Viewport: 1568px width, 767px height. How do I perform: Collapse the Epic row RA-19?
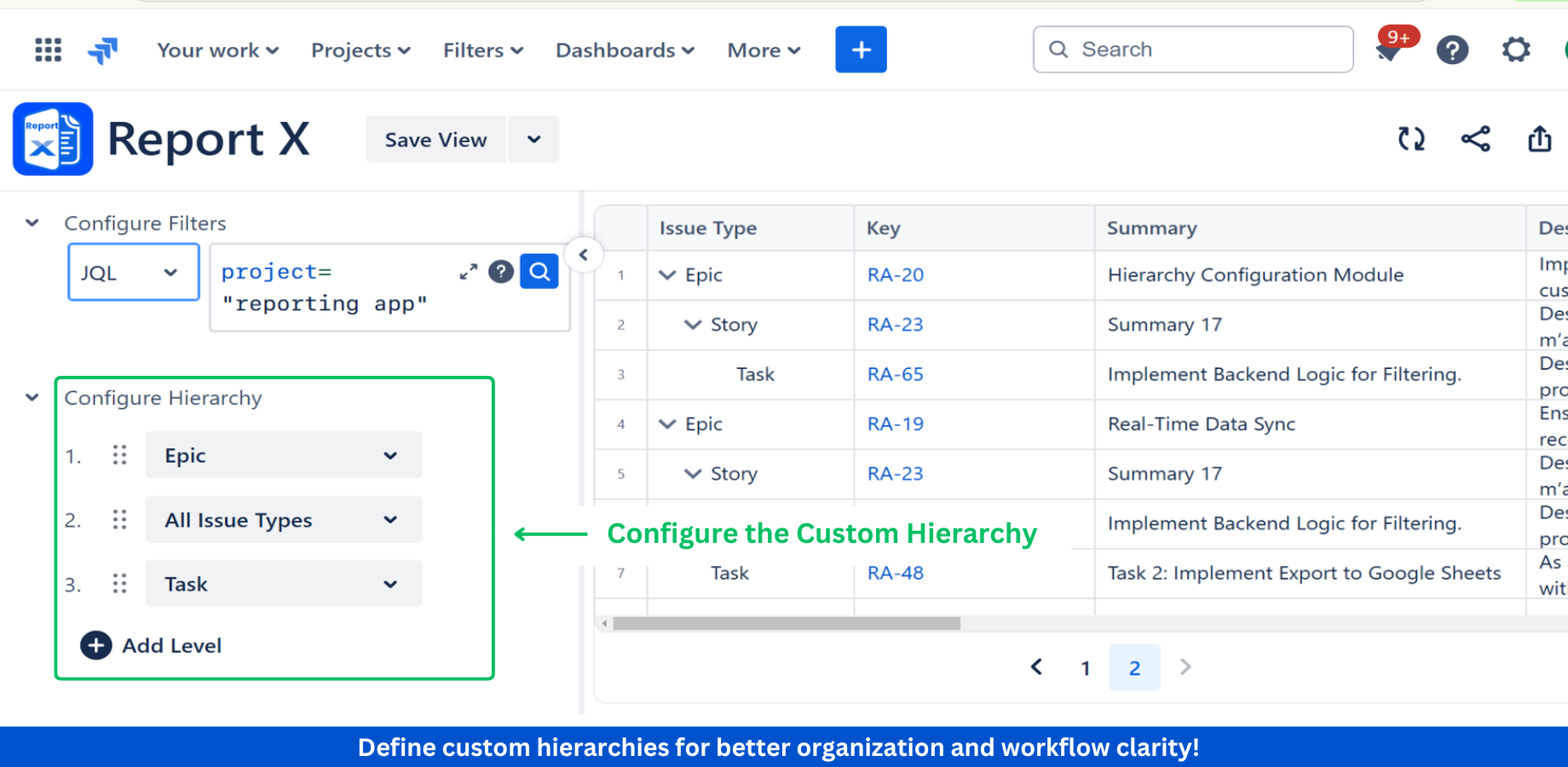668,424
